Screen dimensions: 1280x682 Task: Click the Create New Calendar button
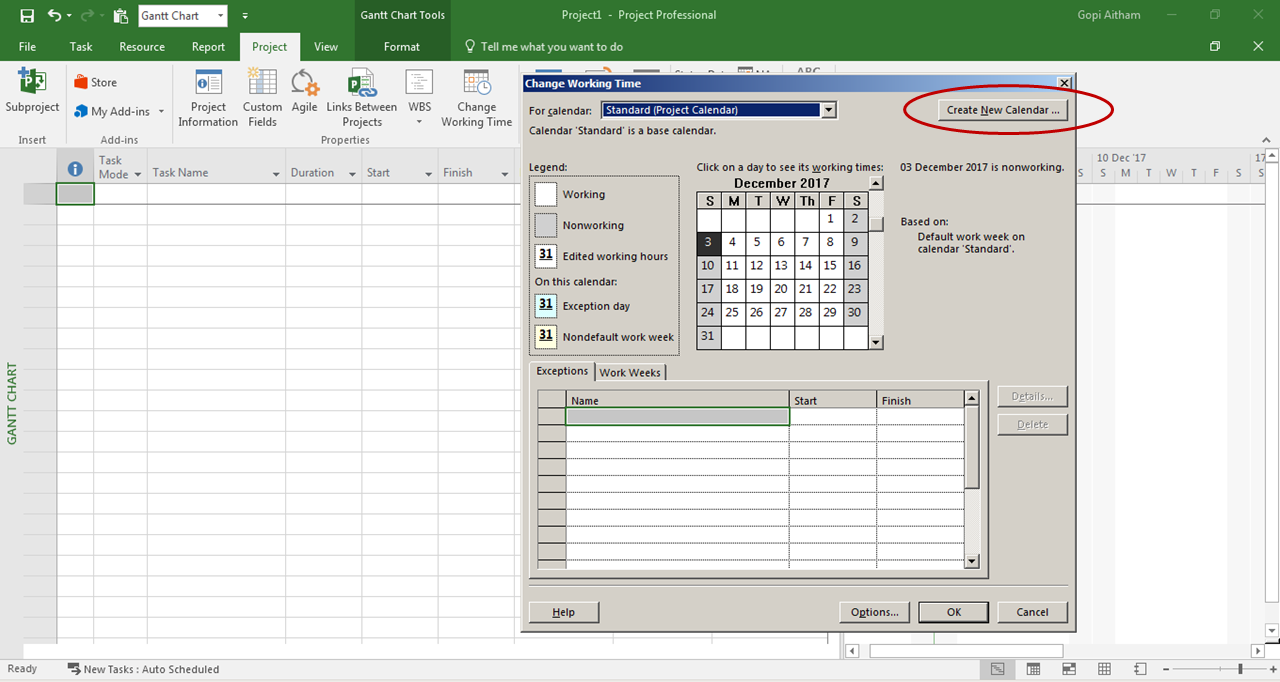(1003, 110)
